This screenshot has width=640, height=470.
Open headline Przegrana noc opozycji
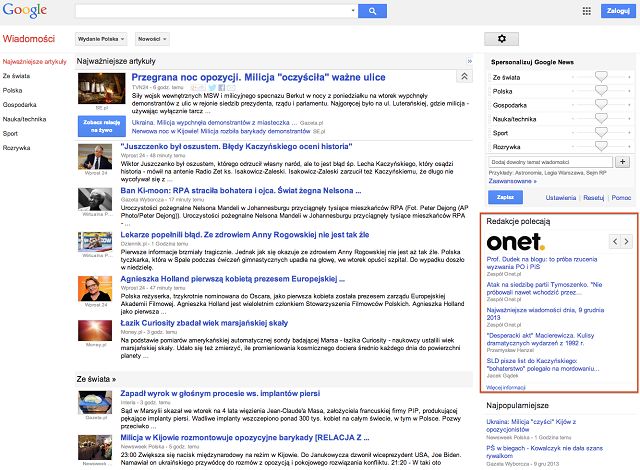[x=258, y=77]
